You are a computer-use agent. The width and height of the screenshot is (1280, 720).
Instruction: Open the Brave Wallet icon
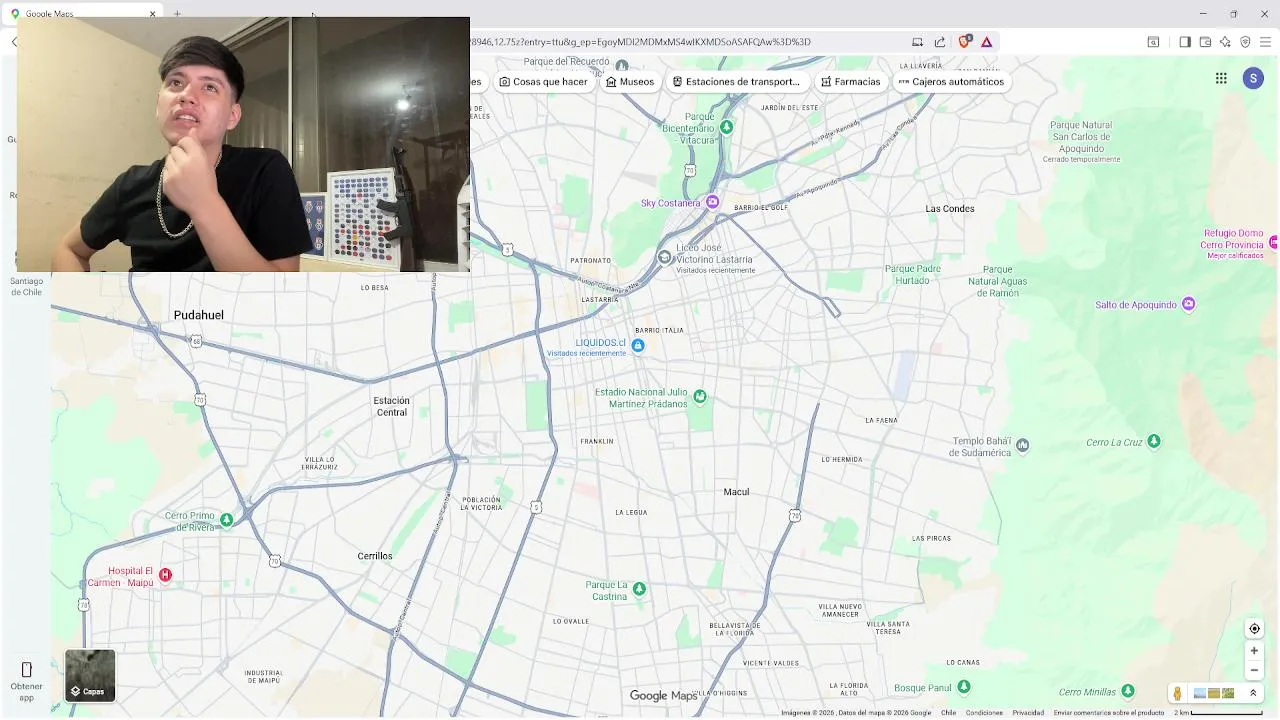(1205, 42)
